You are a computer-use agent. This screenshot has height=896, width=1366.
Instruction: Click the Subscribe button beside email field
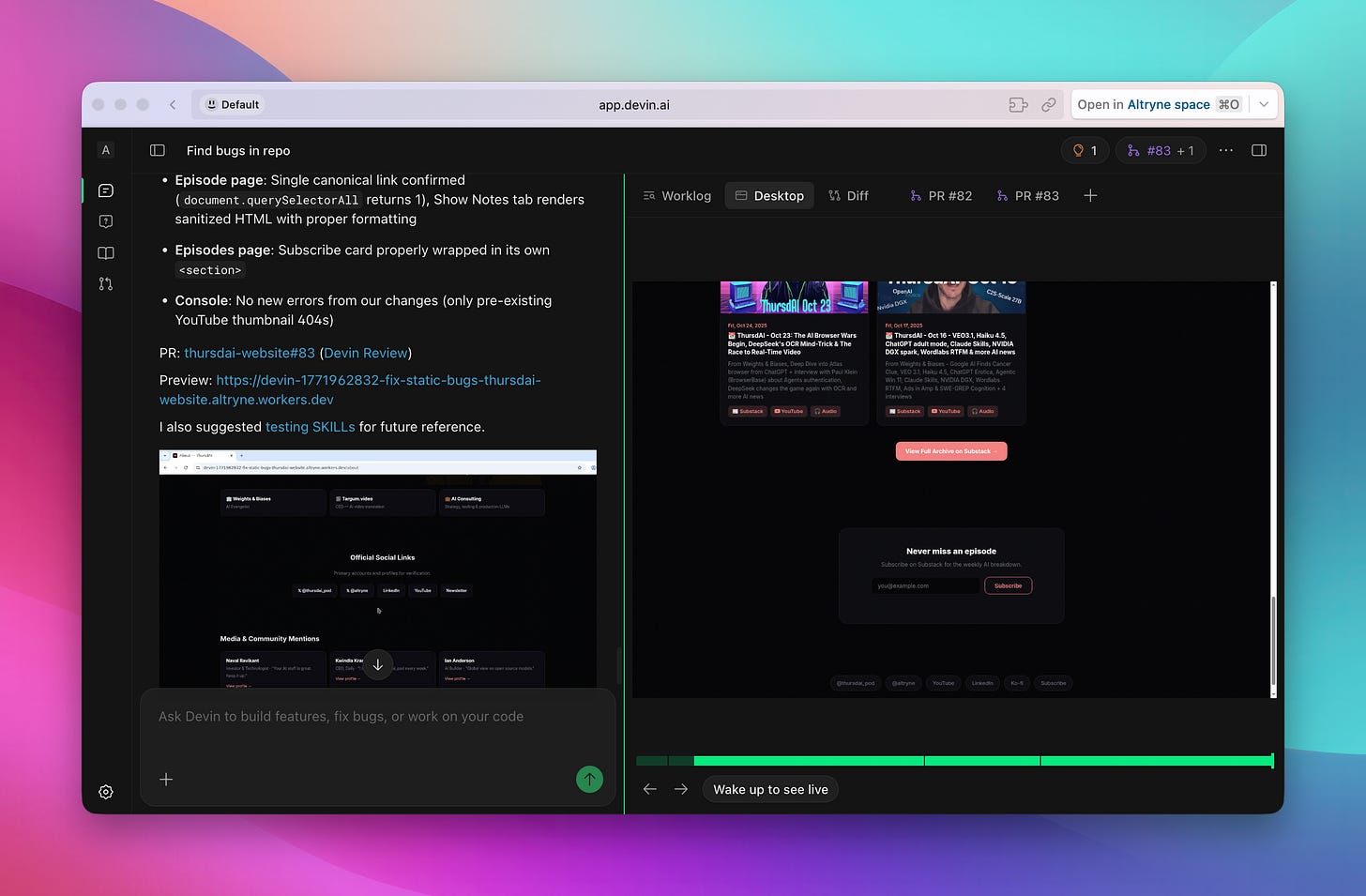point(1008,585)
